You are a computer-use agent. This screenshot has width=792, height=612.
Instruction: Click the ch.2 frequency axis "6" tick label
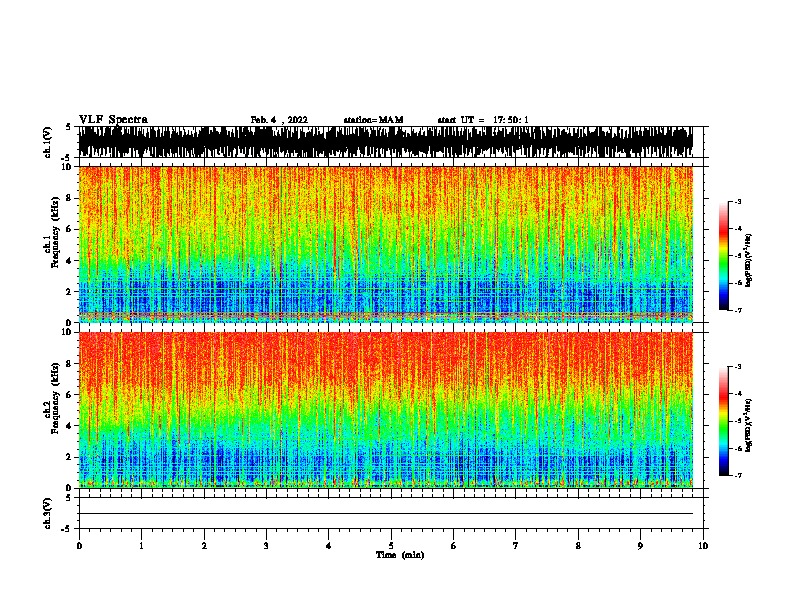point(69,395)
